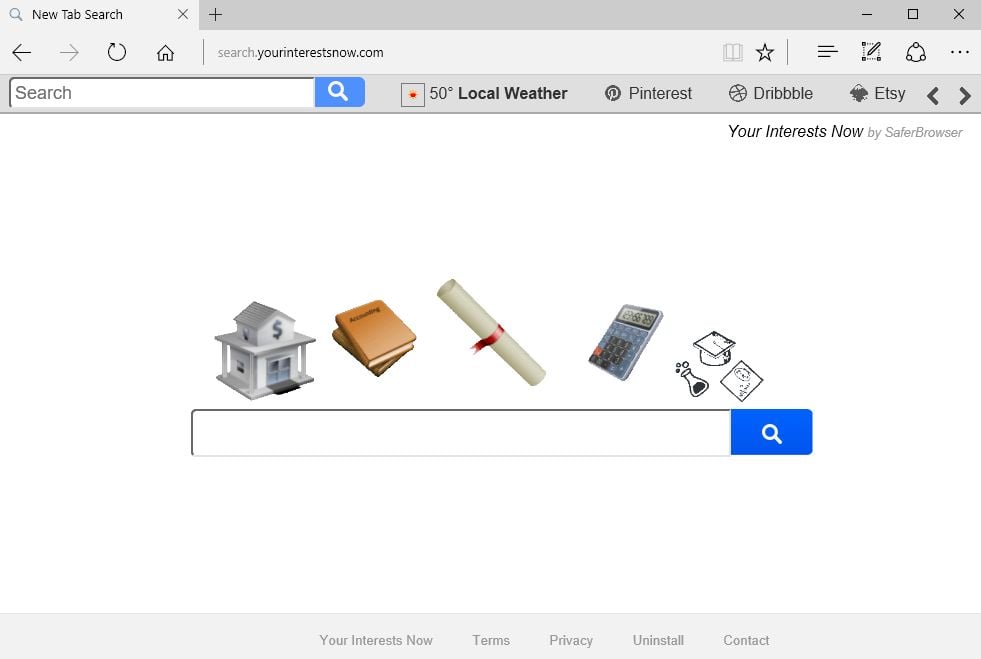Screen dimensions: 981x659
Task: Refresh the current page
Action: (116, 52)
